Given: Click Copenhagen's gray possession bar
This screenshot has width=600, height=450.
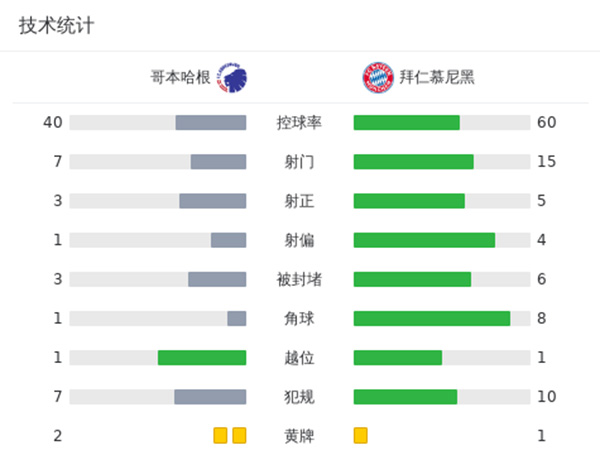Looking at the screenshot, I should (x=210, y=123).
